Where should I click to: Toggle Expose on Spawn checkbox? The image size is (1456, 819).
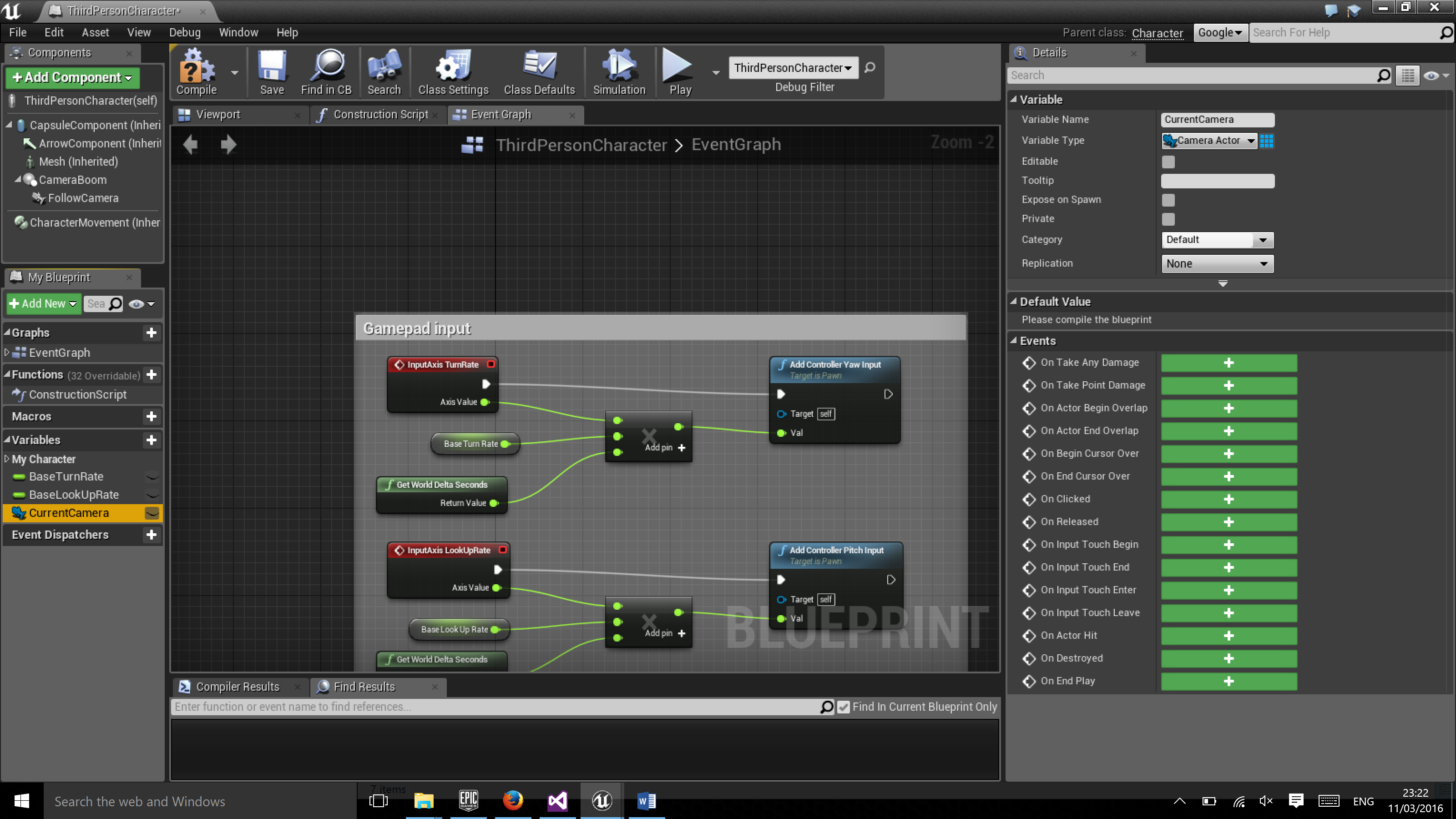click(x=1168, y=200)
